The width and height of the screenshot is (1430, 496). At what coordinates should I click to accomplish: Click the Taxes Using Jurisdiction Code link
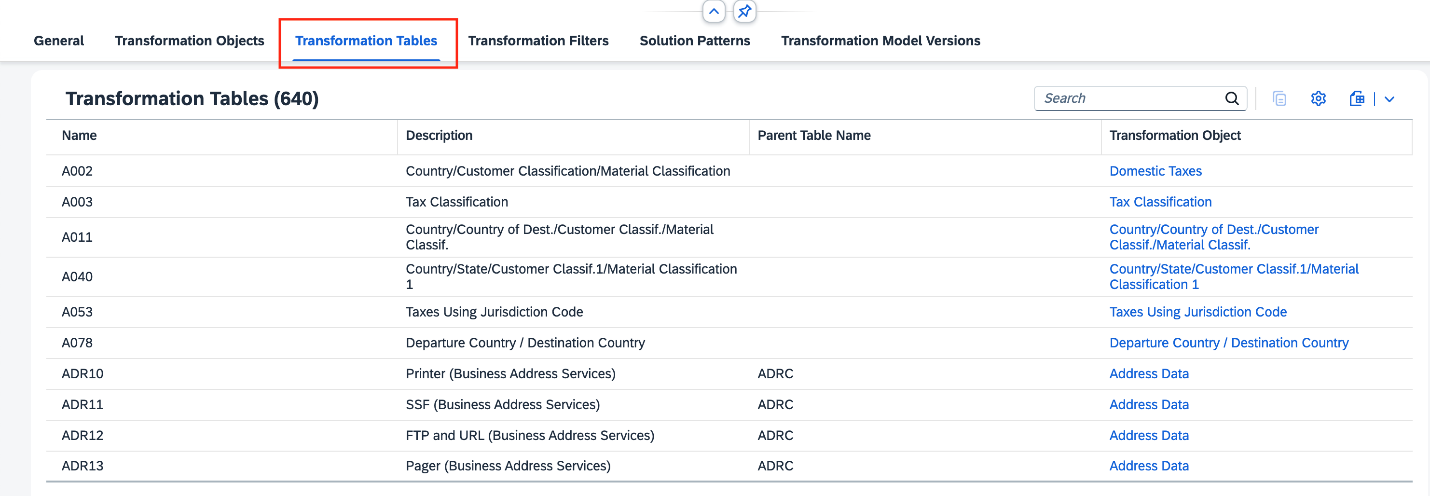pos(1198,312)
